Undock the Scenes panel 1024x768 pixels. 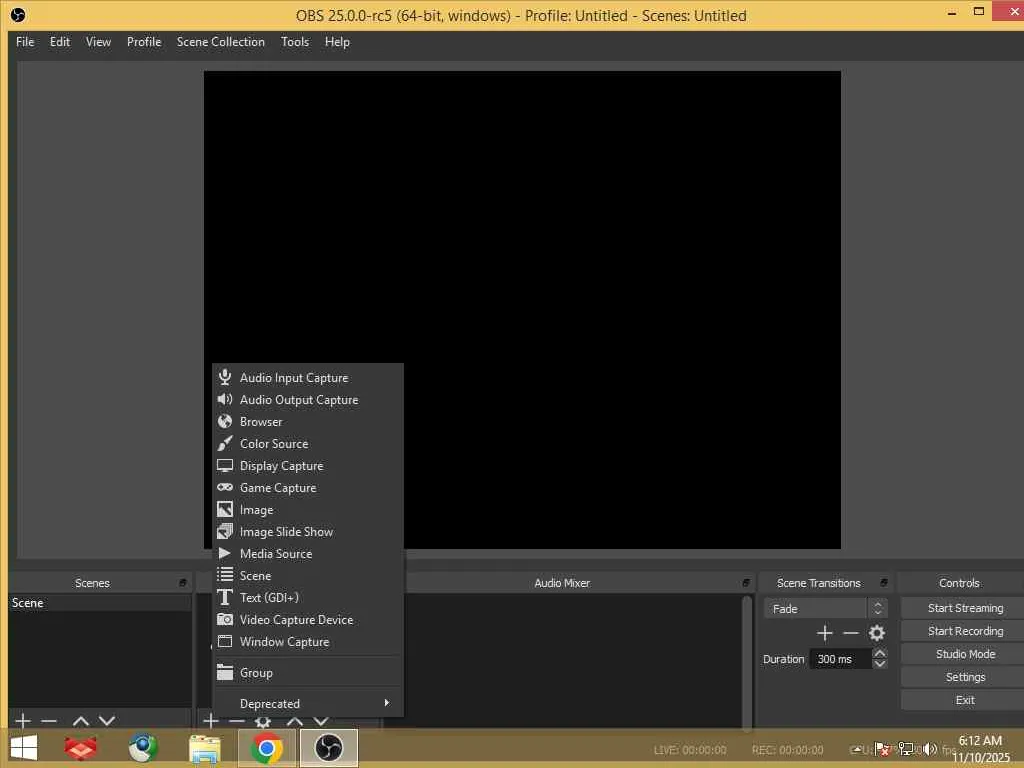click(183, 583)
